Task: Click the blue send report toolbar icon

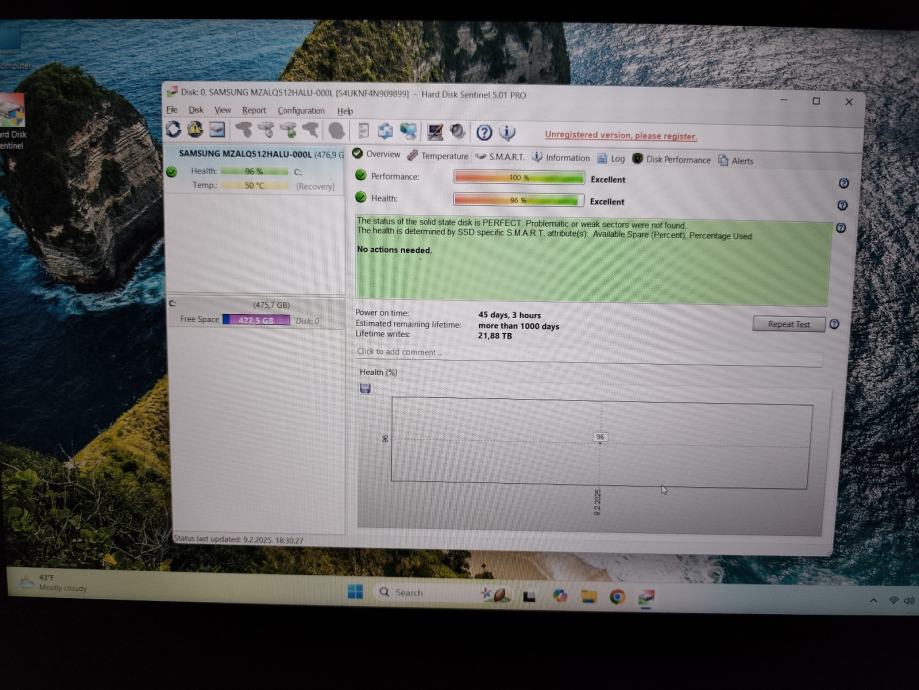Action: [385, 131]
